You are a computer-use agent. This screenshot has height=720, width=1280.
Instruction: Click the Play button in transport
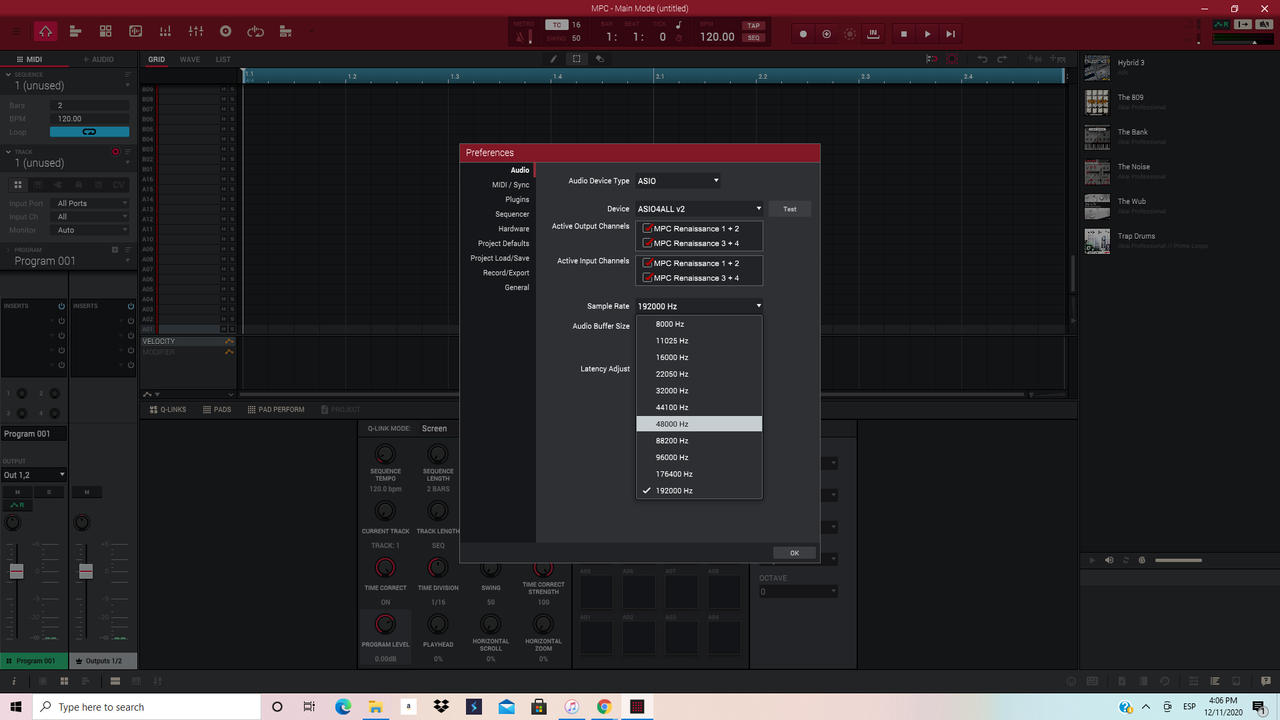coord(928,34)
